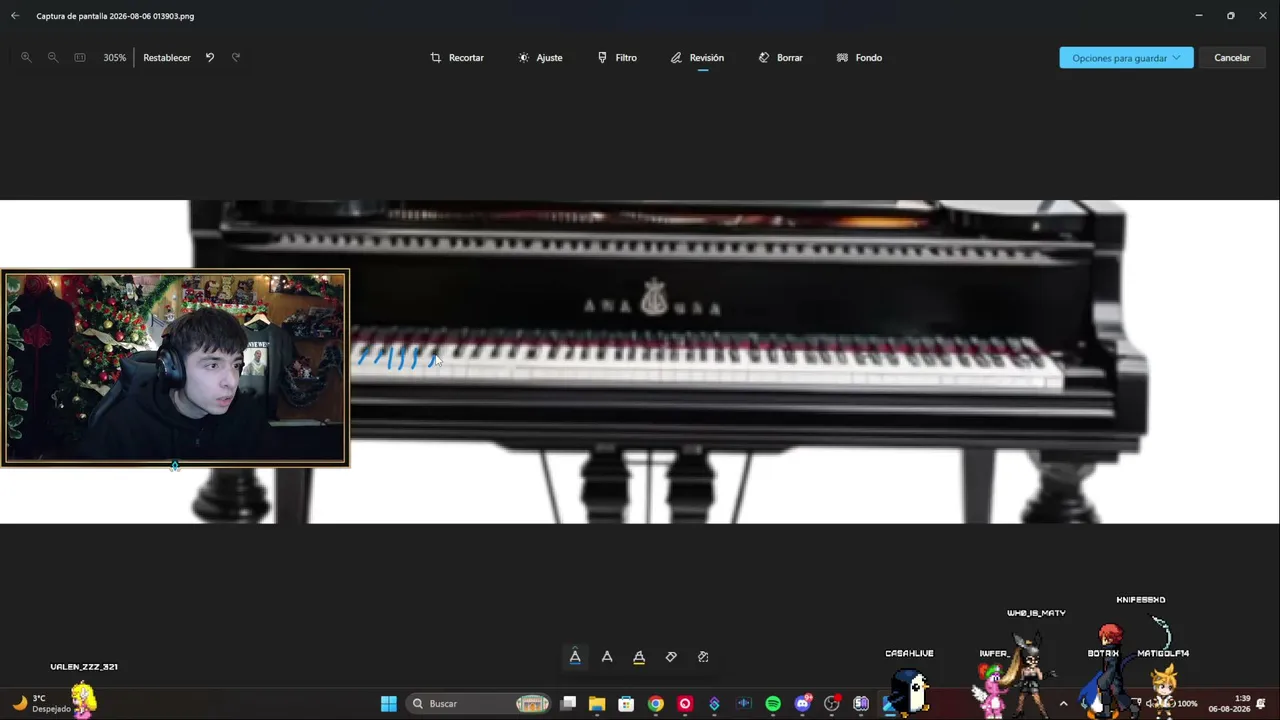
Task: Click the Restablecer reset button
Action: (167, 58)
